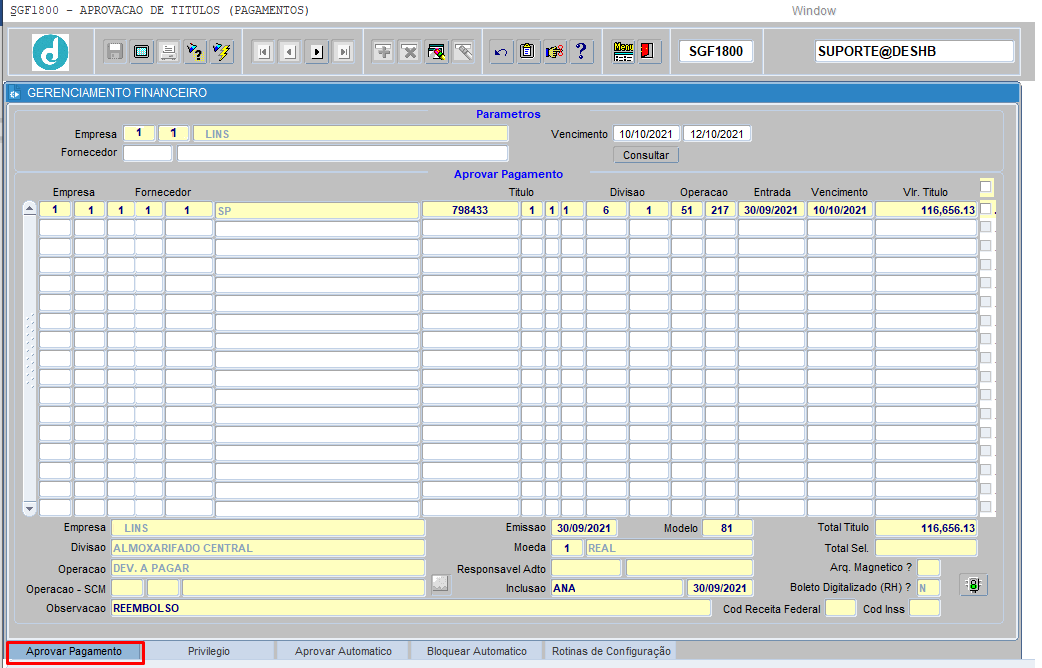Check the box for titulo 798433 row
The height and width of the screenshot is (668, 1042).
986,209
